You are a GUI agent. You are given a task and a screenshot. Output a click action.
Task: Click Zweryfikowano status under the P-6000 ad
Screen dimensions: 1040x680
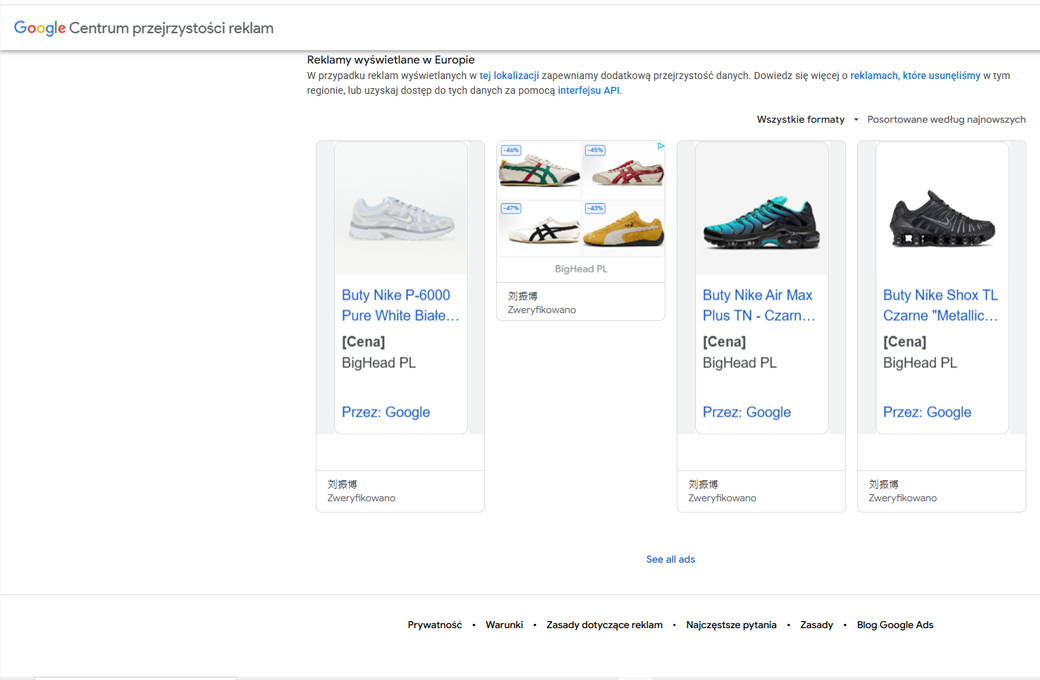click(x=361, y=498)
